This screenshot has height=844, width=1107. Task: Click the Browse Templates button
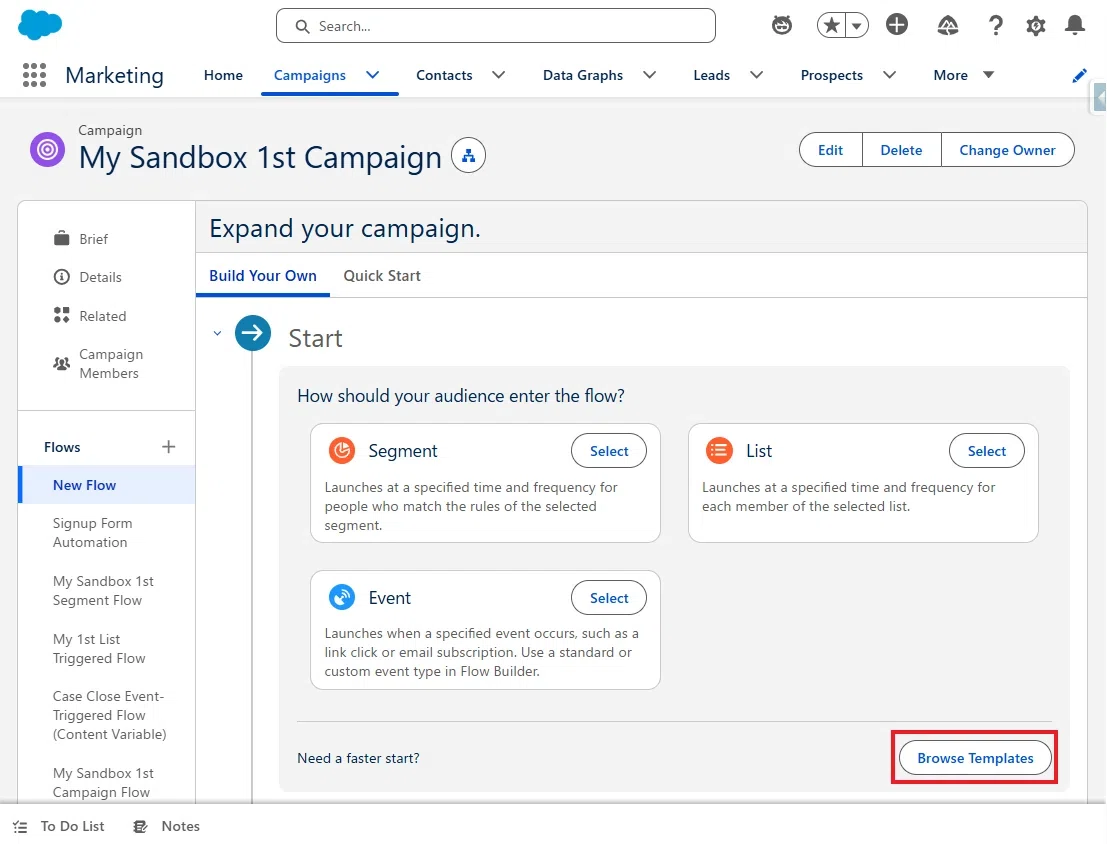(x=975, y=758)
